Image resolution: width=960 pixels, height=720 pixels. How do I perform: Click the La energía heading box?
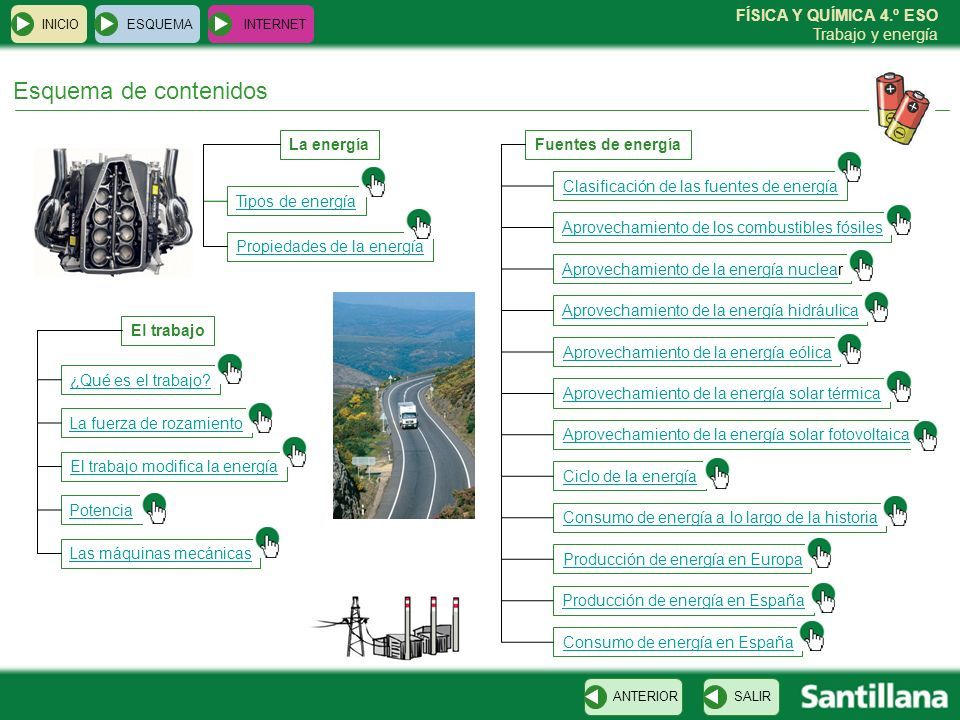(x=329, y=144)
